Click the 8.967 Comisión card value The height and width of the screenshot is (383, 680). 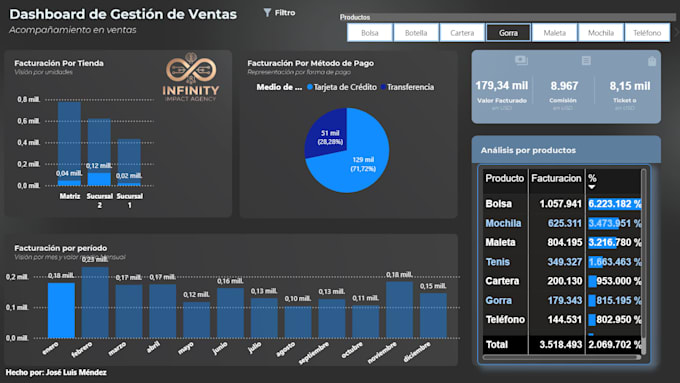click(564, 86)
